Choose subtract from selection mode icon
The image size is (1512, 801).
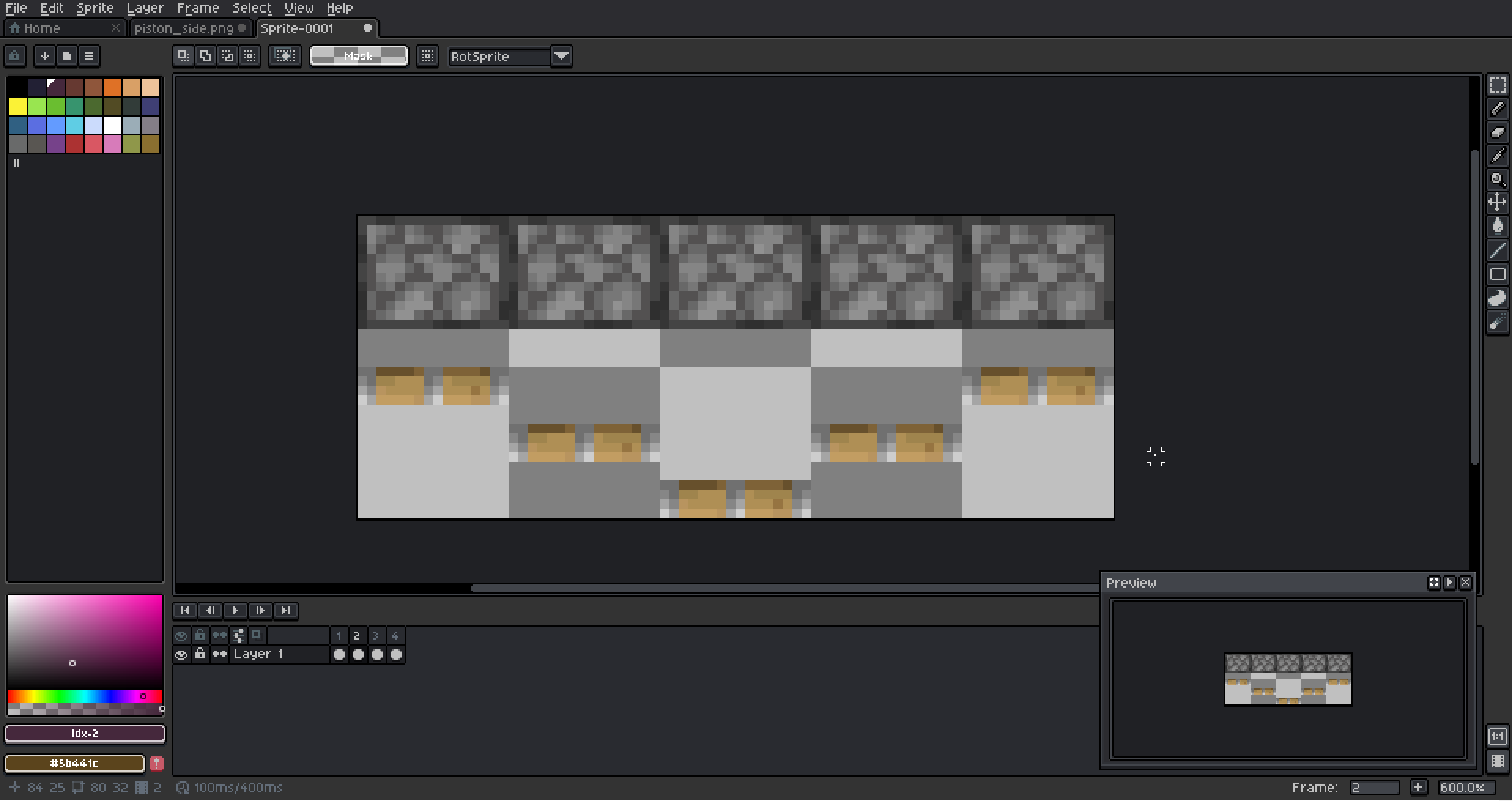tap(228, 56)
